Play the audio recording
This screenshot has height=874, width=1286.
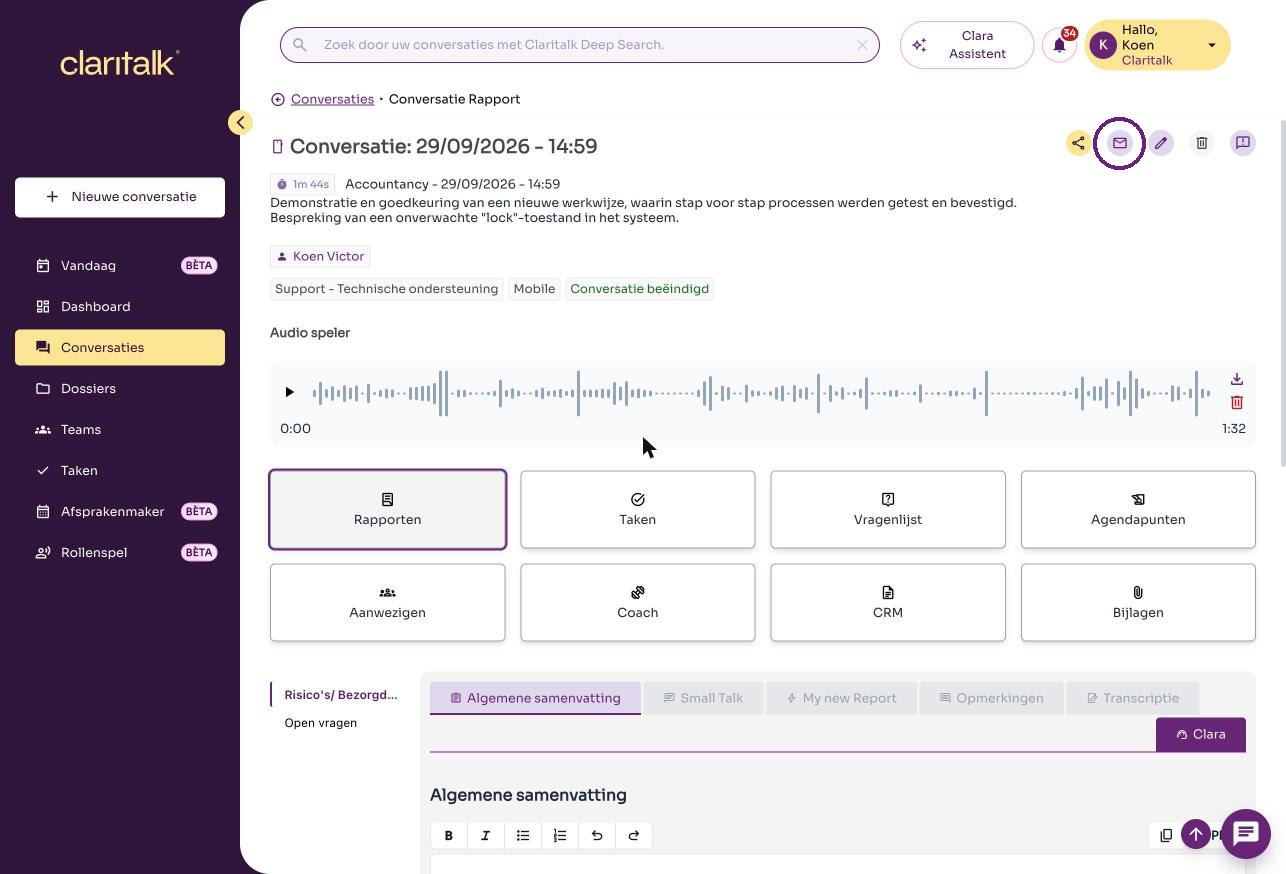click(x=290, y=392)
